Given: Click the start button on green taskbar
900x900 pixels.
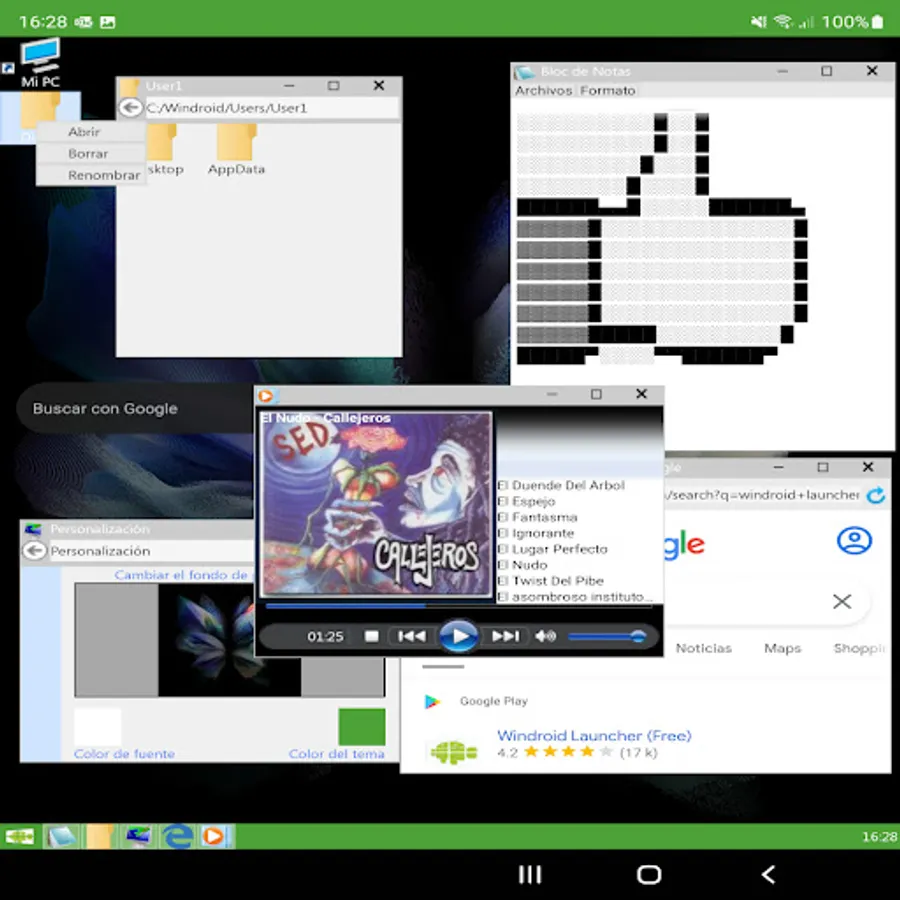Looking at the screenshot, I should coord(19,836).
